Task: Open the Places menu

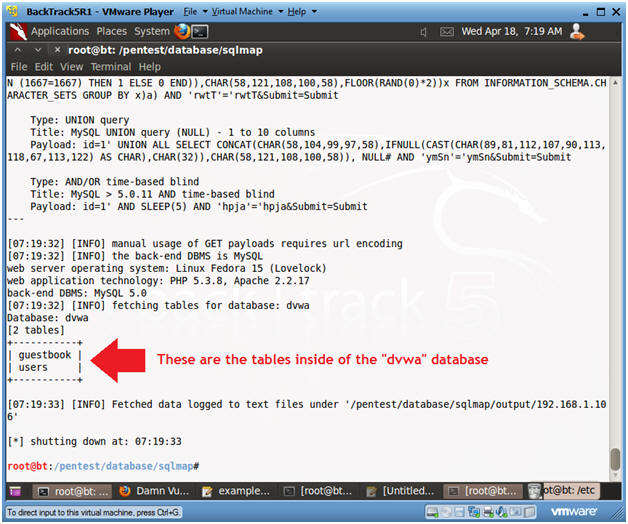Action: coord(111,31)
